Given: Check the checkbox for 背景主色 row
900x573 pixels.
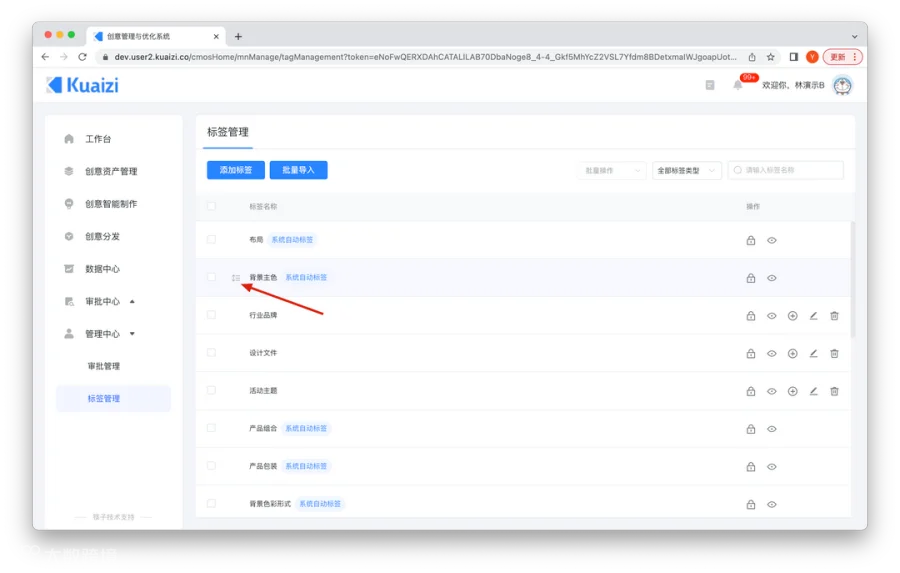Looking at the screenshot, I should coord(211,277).
